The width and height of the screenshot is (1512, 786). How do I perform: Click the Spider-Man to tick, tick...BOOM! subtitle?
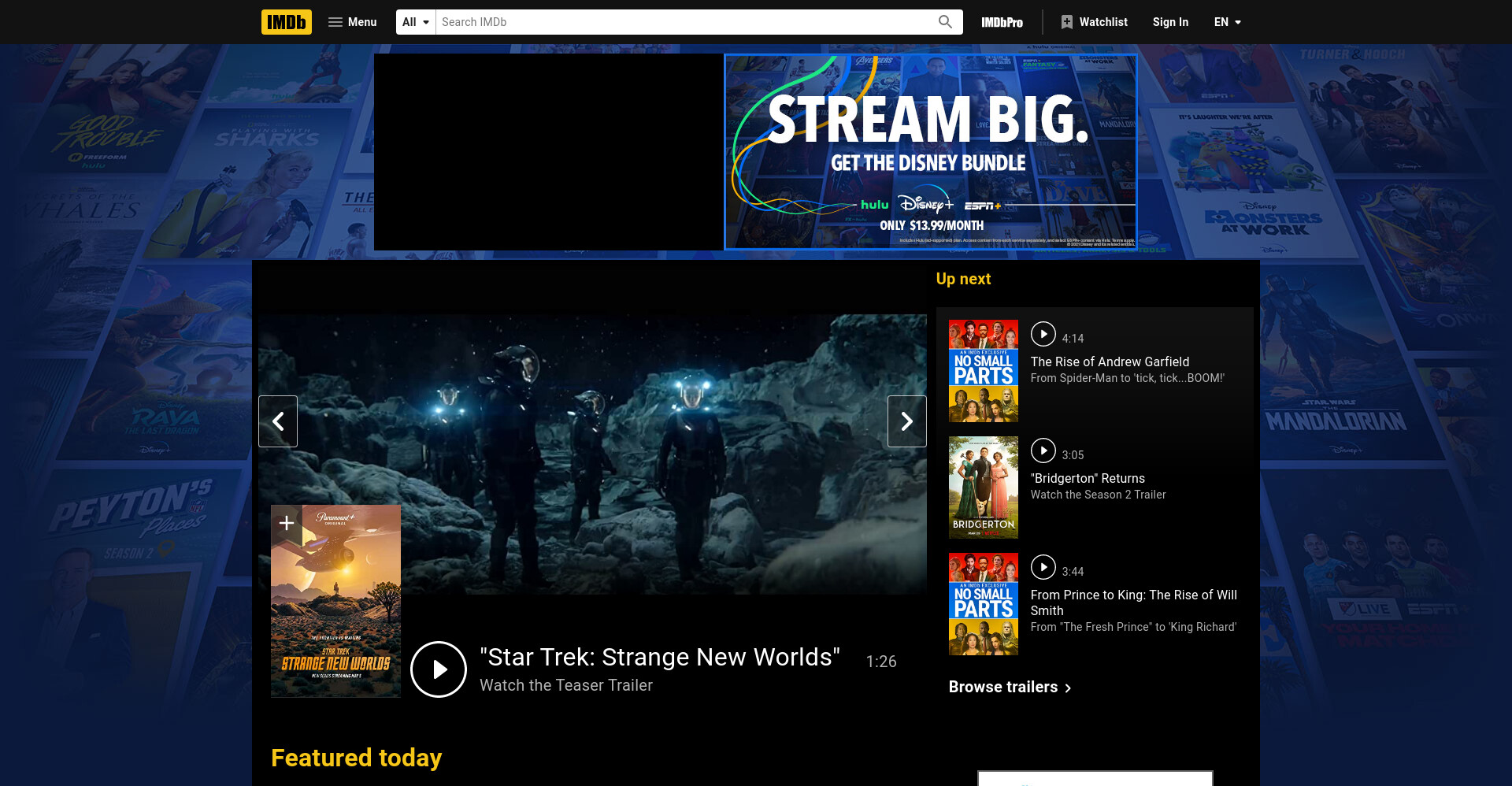pyautogui.click(x=1127, y=378)
